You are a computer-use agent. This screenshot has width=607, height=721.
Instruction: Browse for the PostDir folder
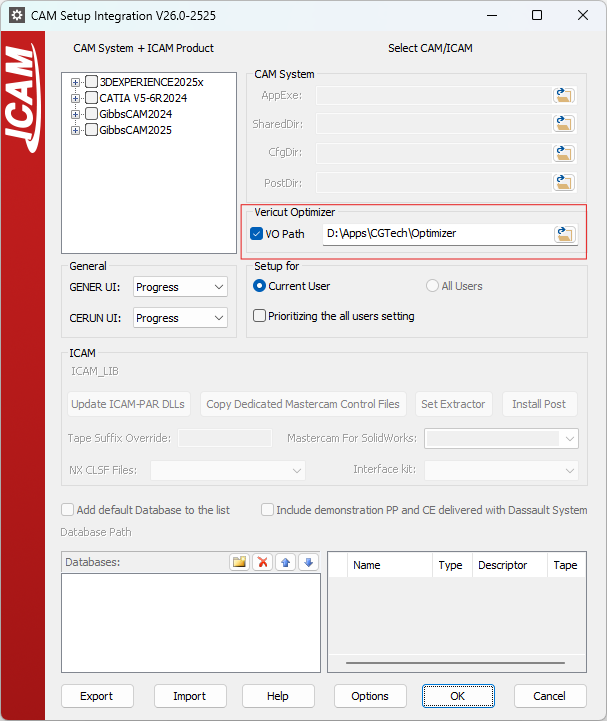pos(564,183)
